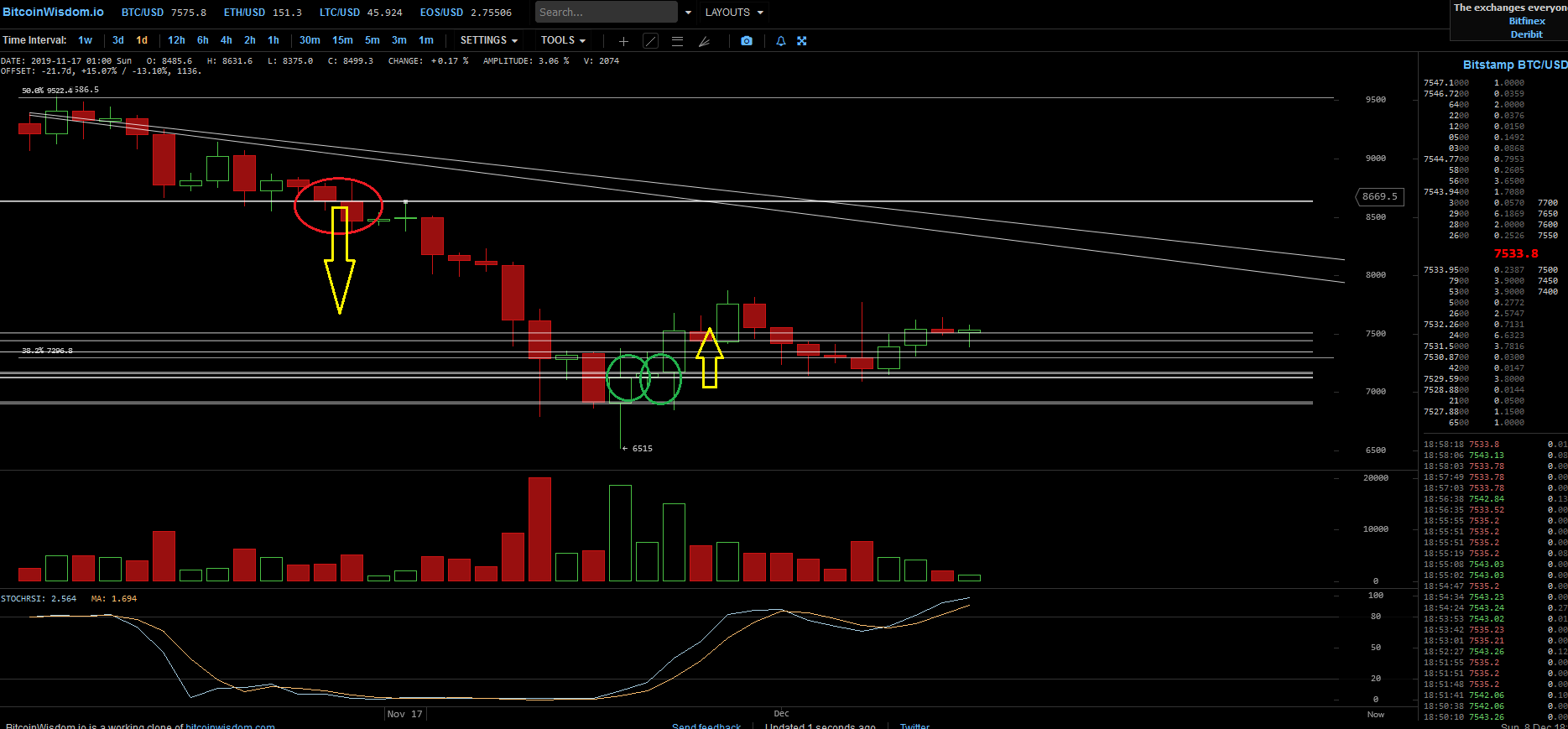Image resolution: width=1568 pixels, height=729 pixels.
Task: Switch time interval to 4h
Action: pyautogui.click(x=227, y=40)
